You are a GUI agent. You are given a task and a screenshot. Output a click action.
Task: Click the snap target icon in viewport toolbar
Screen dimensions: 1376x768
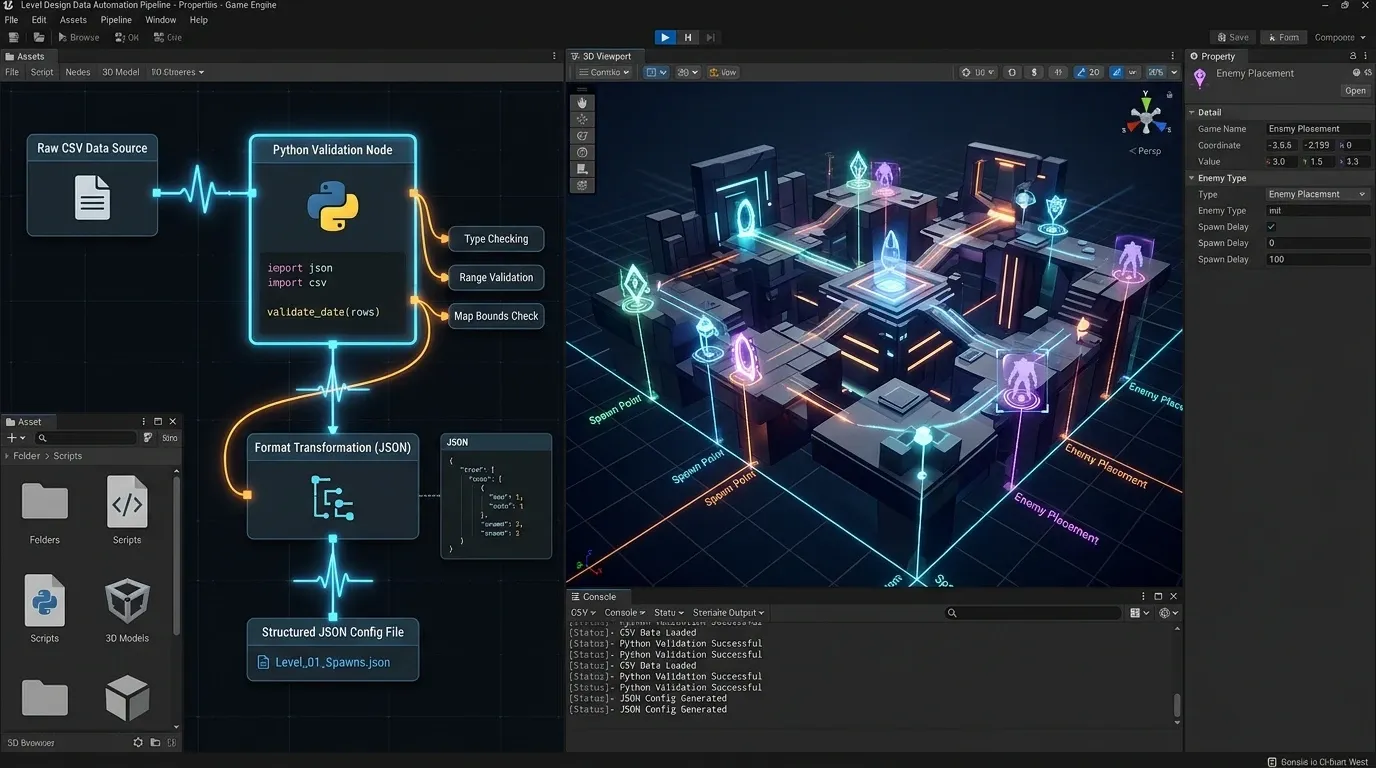(x=966, y=73)
